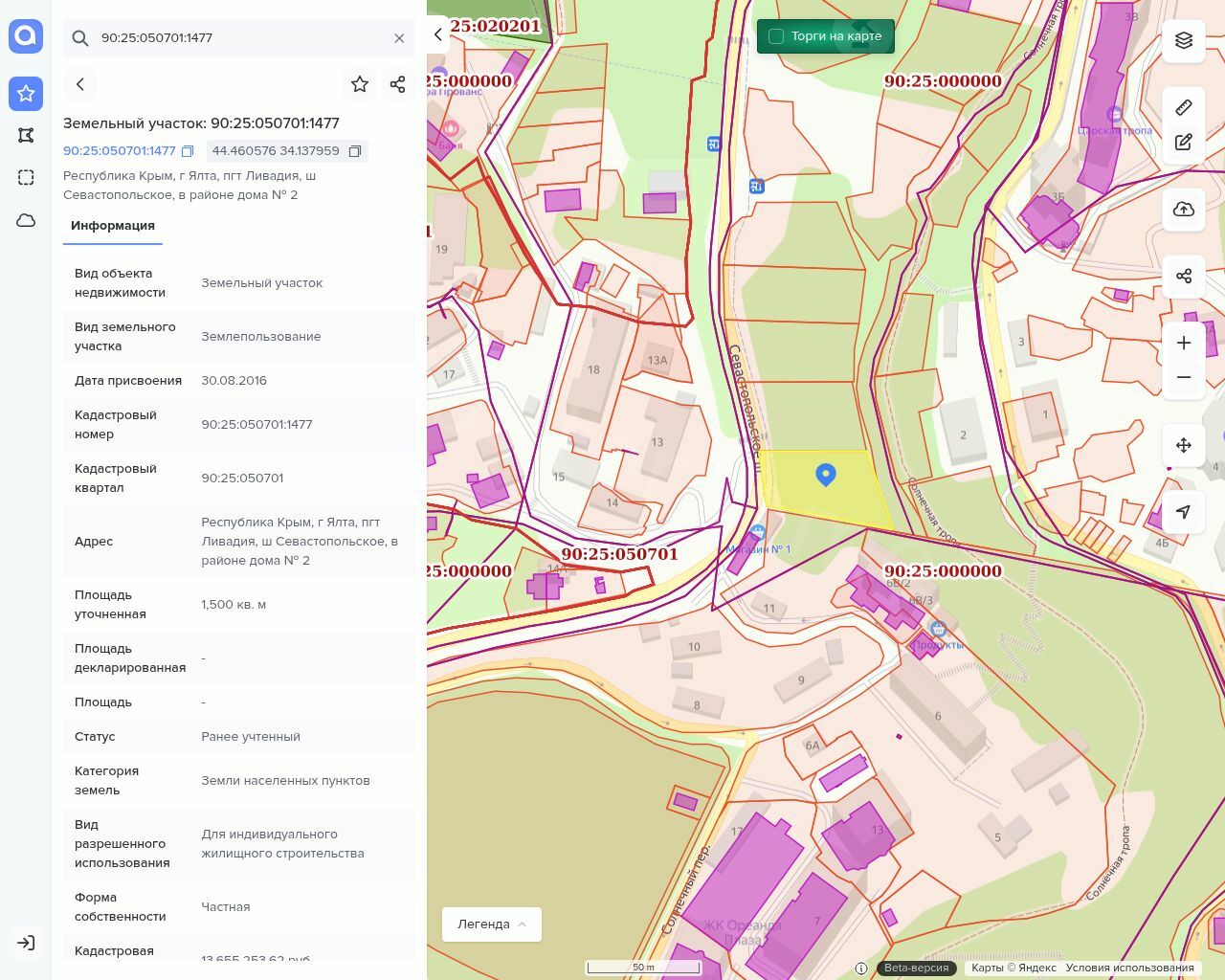Clear the search field text

(x=399, y=38)
